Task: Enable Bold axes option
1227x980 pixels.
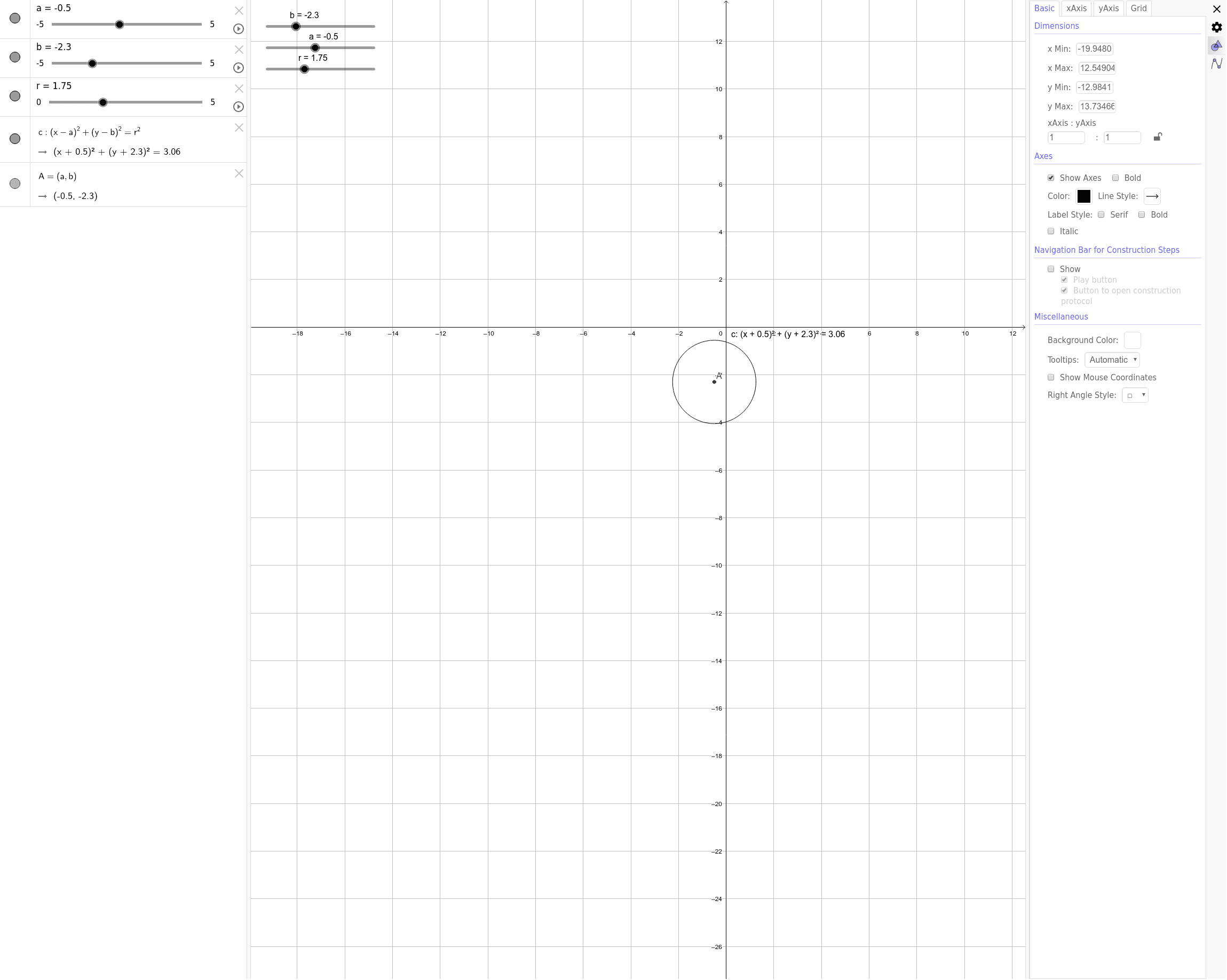Action: (x=1116, y=178)
